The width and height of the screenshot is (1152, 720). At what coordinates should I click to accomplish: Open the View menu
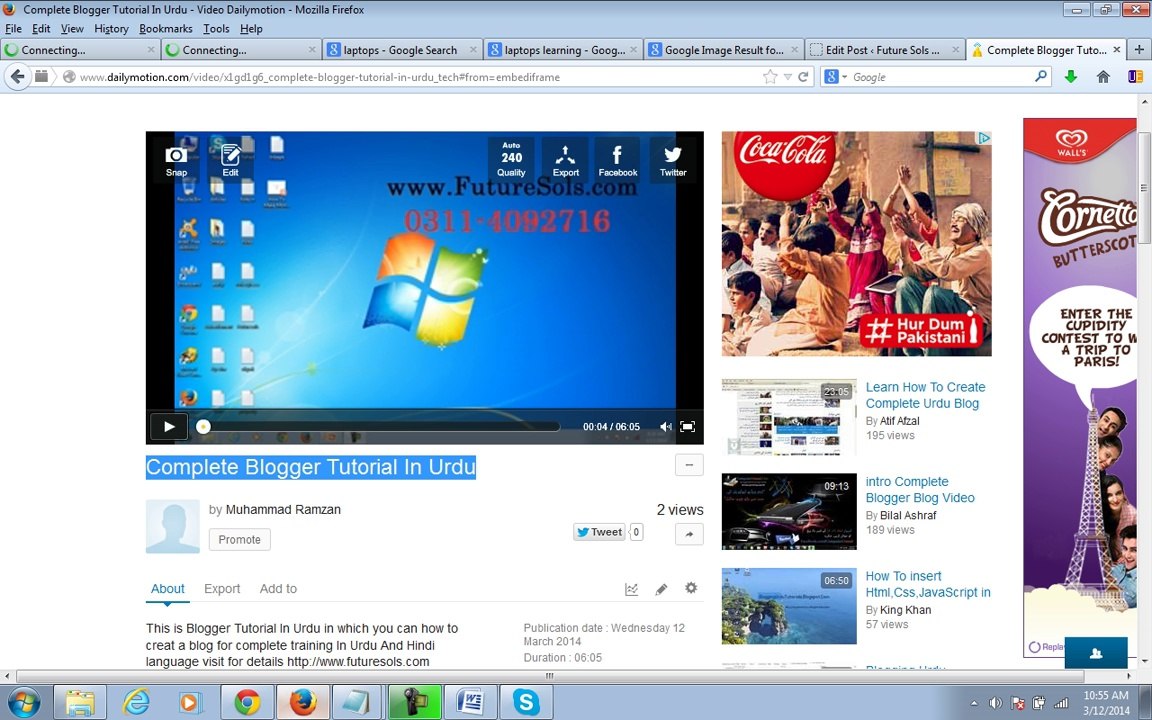(72, 29)
